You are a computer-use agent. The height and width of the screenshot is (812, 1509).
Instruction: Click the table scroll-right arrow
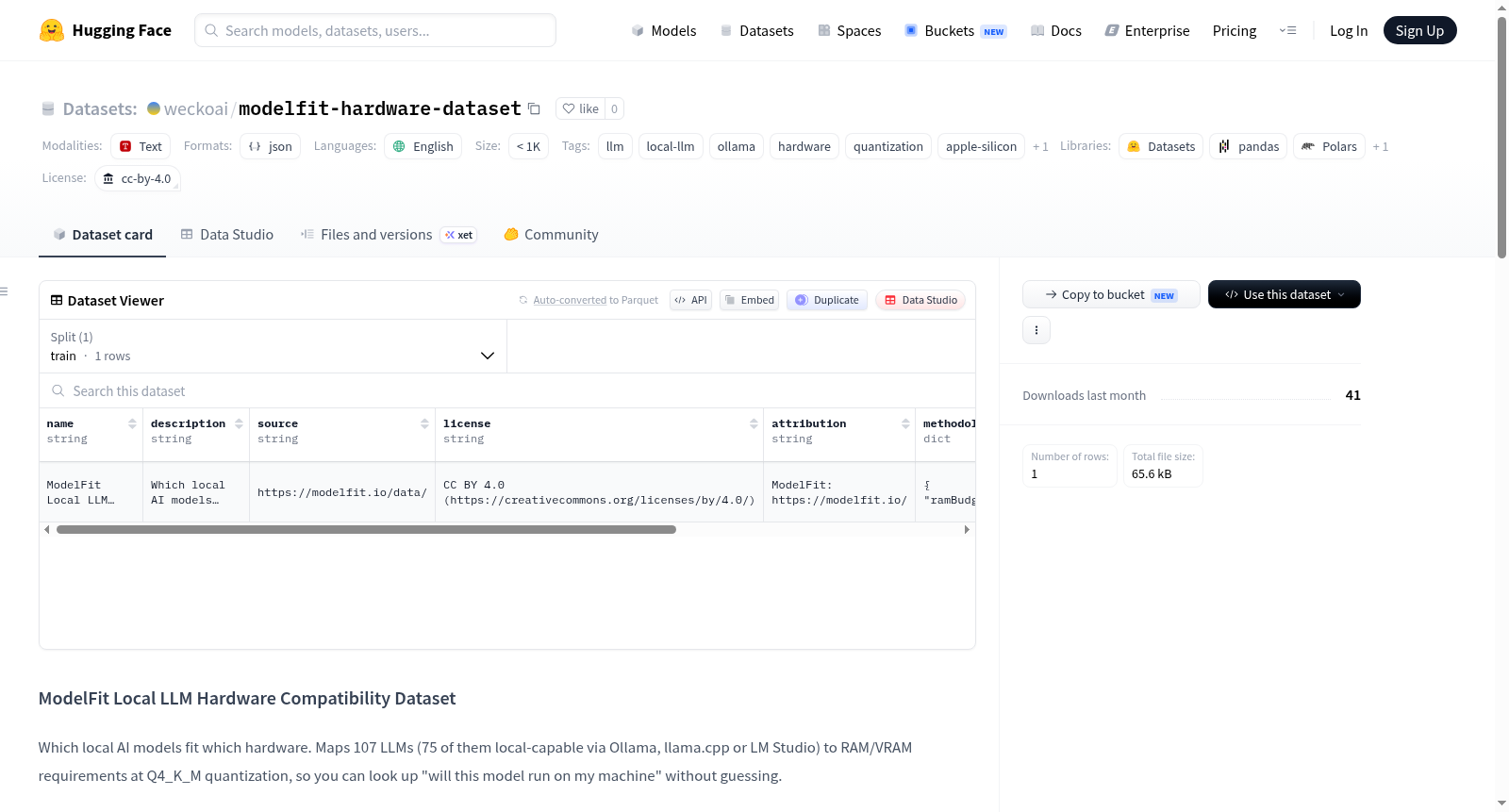click(967, 530)
